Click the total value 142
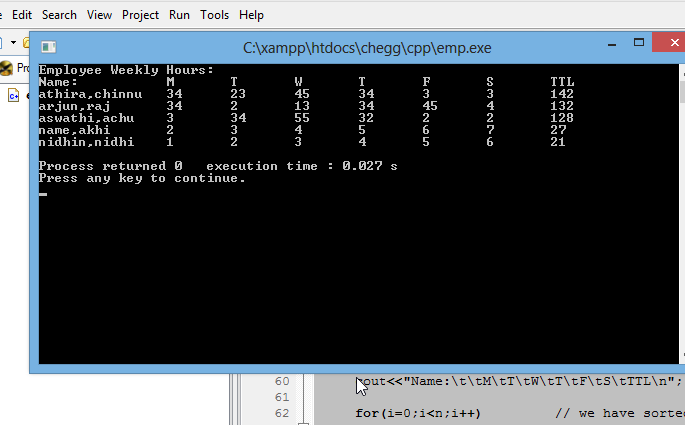The width and height of the screenshot is (685, 425). (x=562, y=94)
